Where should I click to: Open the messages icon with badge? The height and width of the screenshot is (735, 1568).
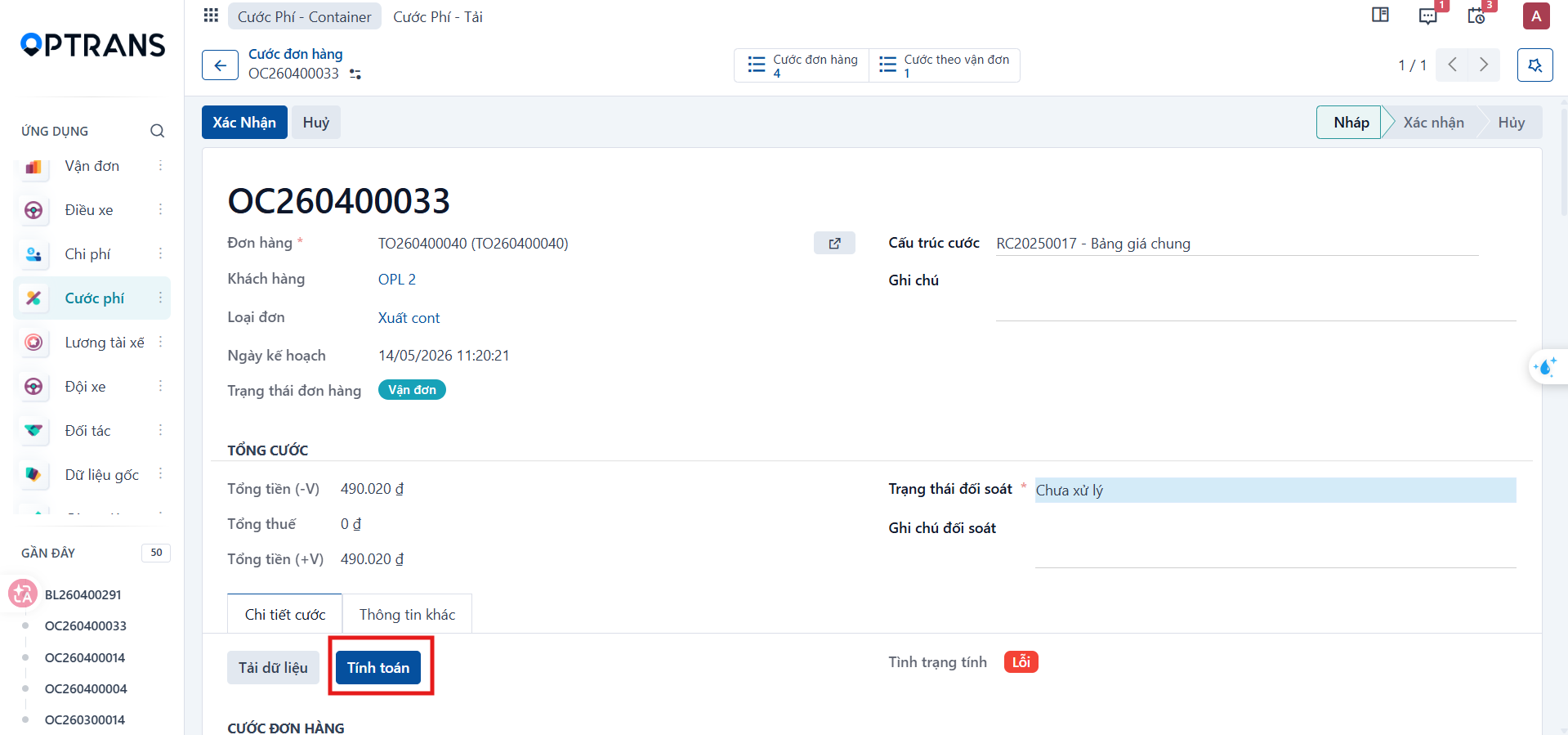[1428, 16]
